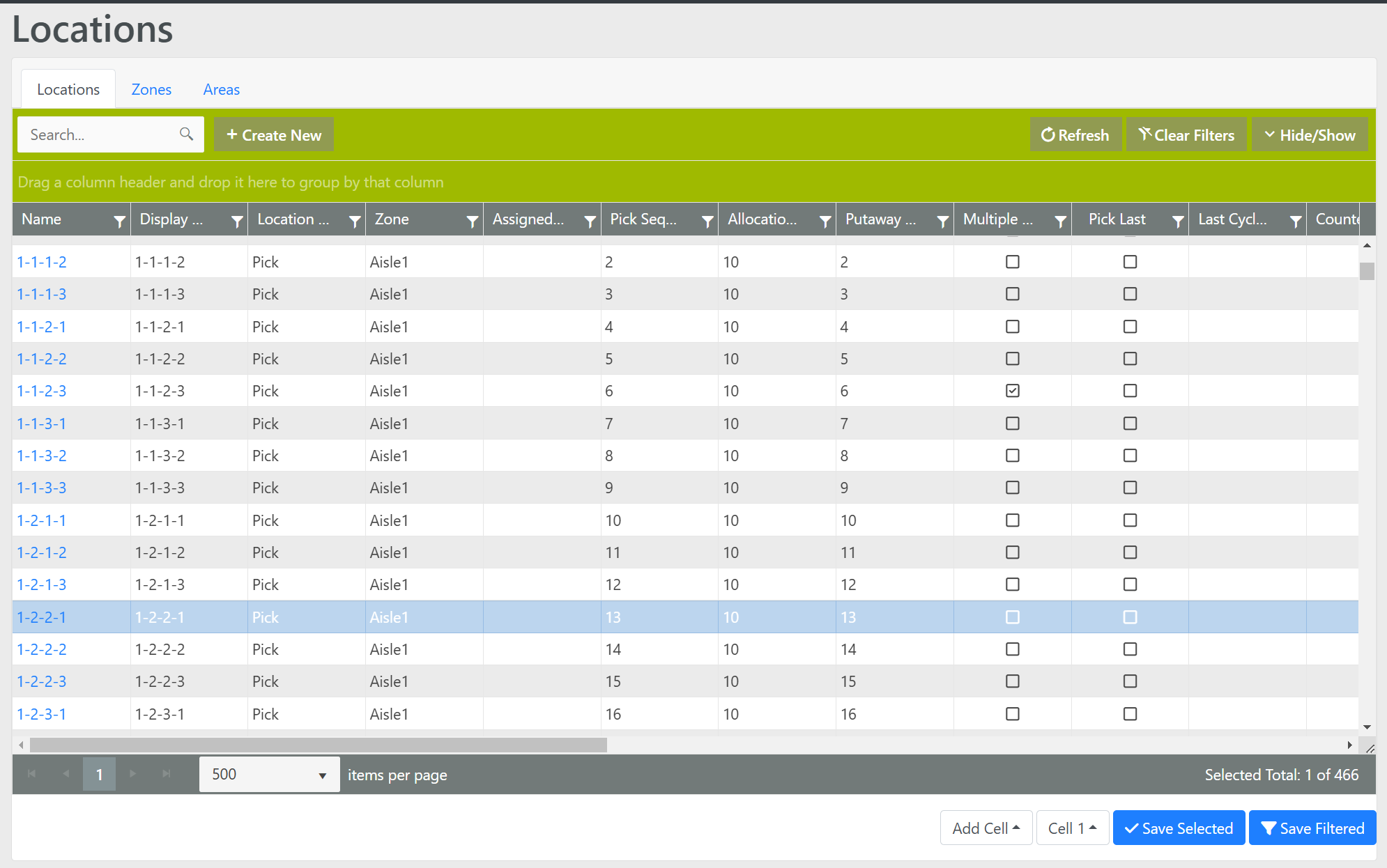Image resolution: width=1387 pixels, height=868 pixels.
Task: Open the items per page dropdown
Action: tap(269, 775)
